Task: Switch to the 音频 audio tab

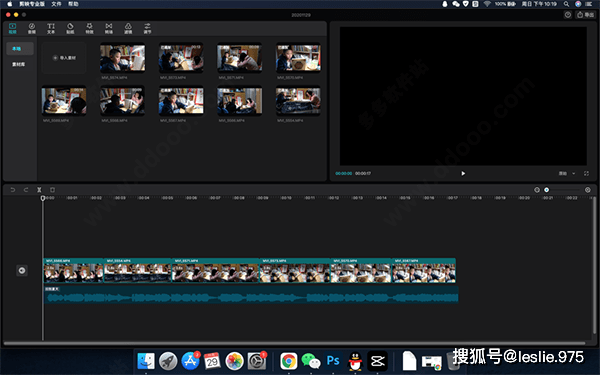Action: click(32, 28)
